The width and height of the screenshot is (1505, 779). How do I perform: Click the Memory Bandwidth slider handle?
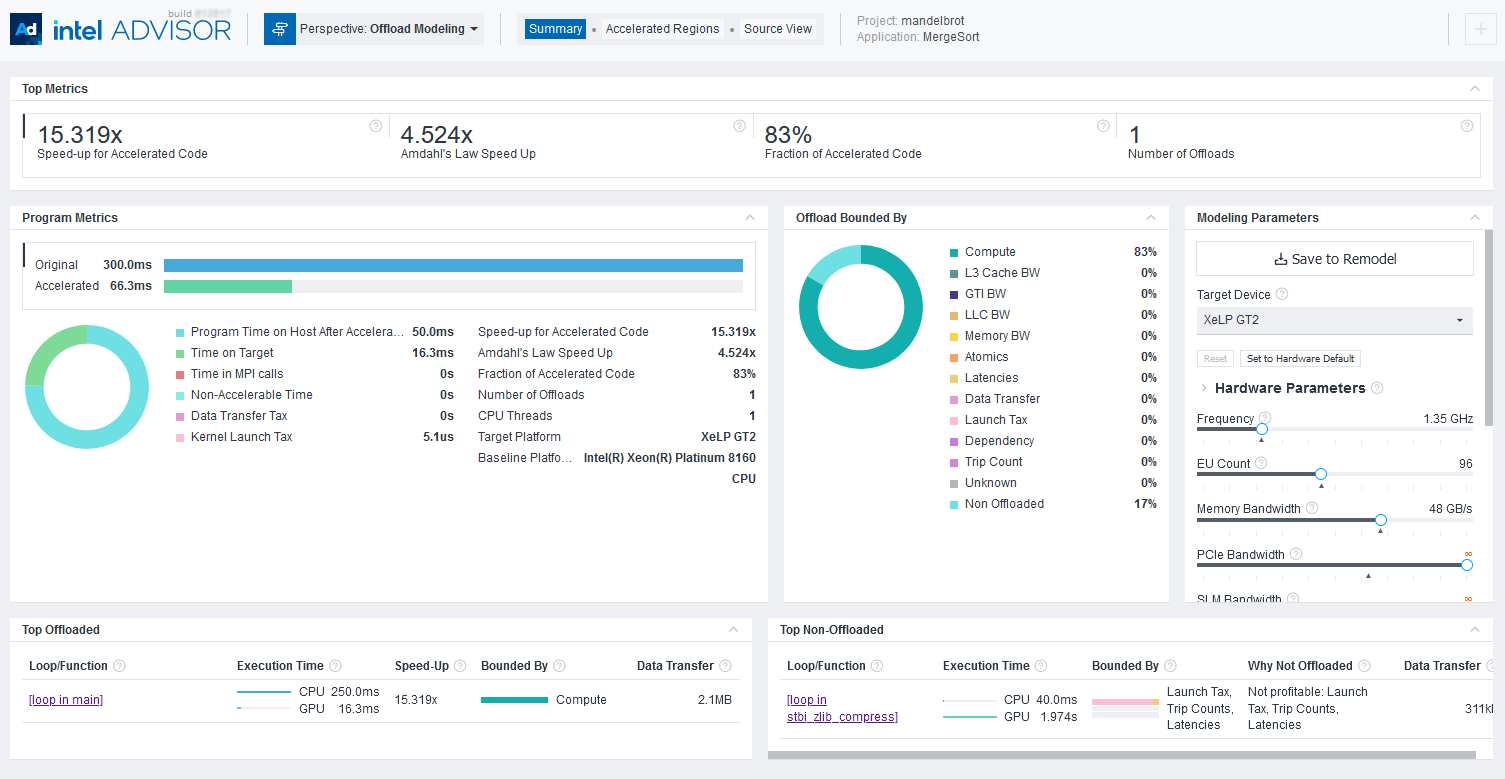[1381, 520]
